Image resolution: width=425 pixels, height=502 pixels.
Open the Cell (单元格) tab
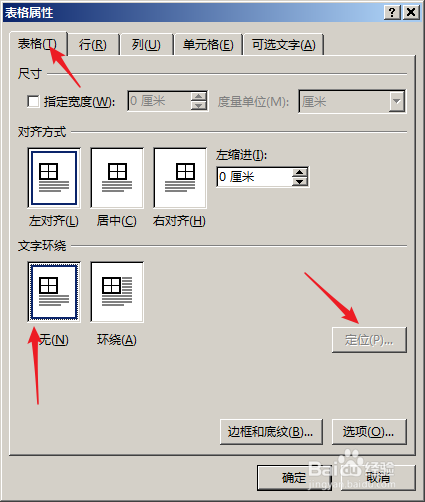pyautogui.click(x=208, y=44)
